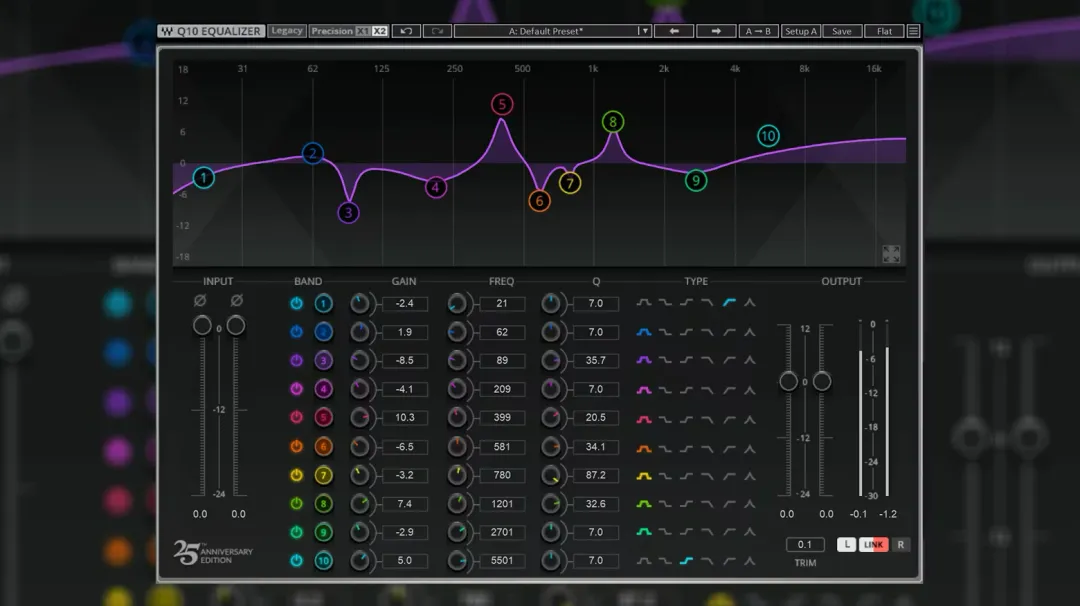
Task: Toggle band 6 power button
Action: tap(296, 446)
